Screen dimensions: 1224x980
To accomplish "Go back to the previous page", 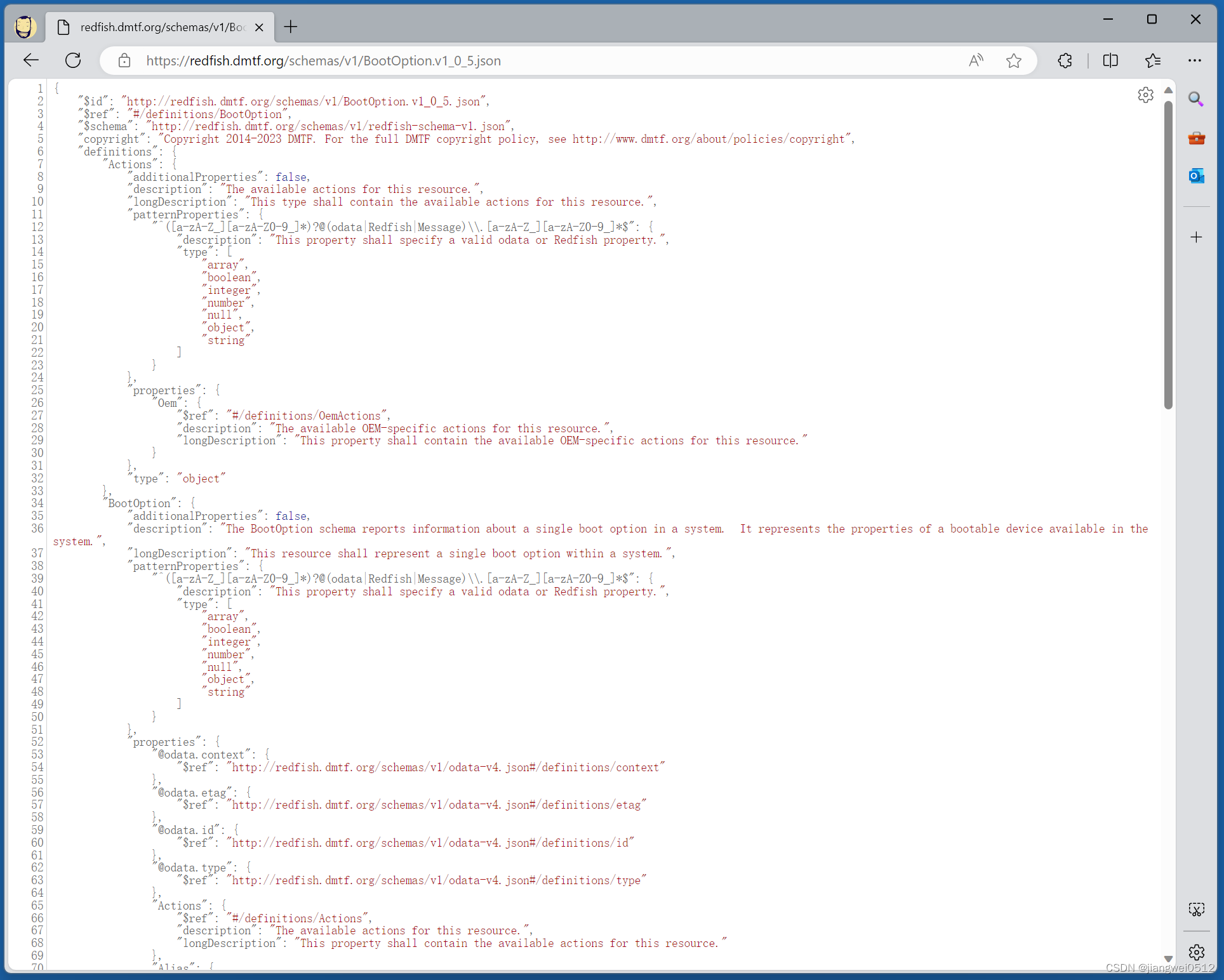I will click(30, 60).
